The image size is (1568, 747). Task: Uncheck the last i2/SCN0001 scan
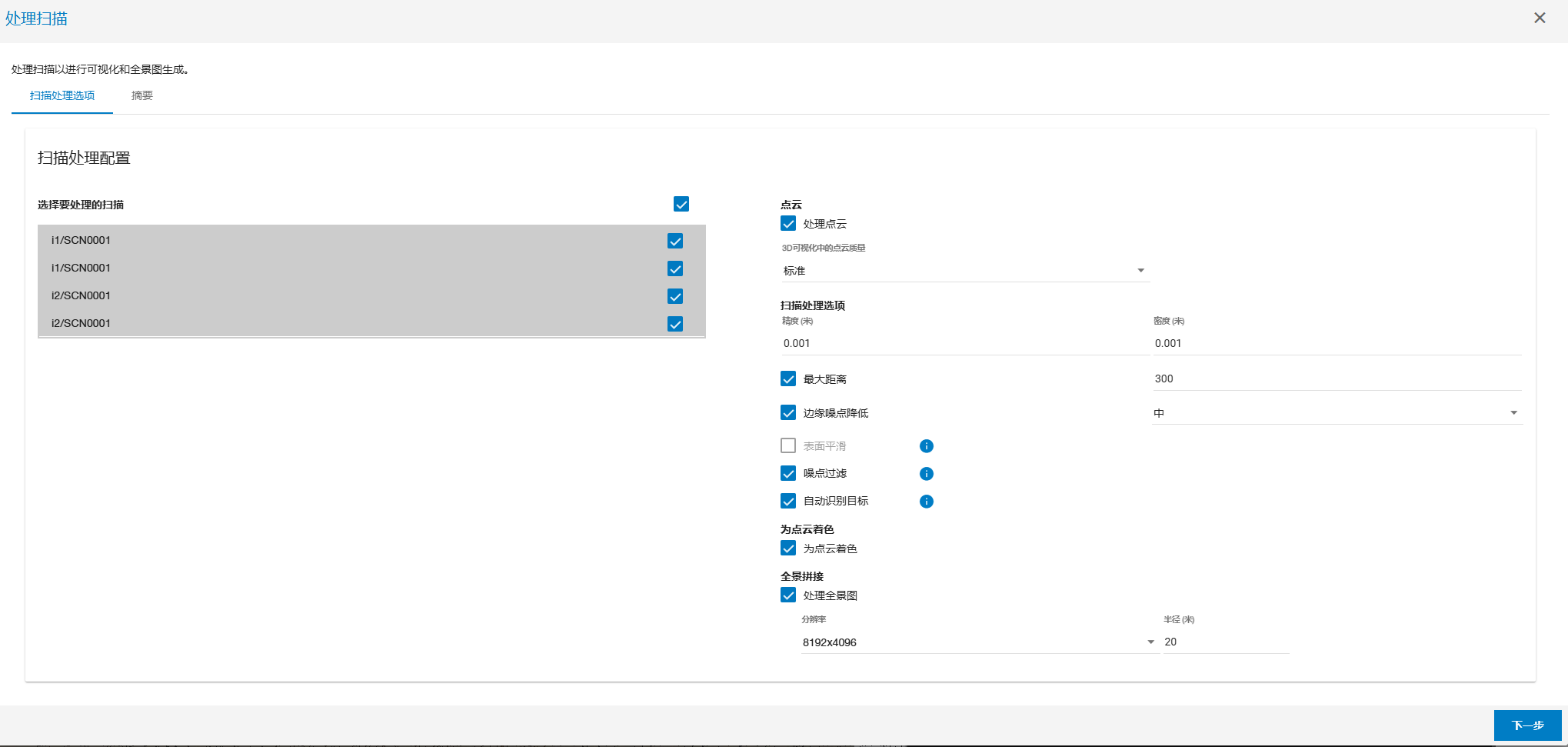[674, 324]
